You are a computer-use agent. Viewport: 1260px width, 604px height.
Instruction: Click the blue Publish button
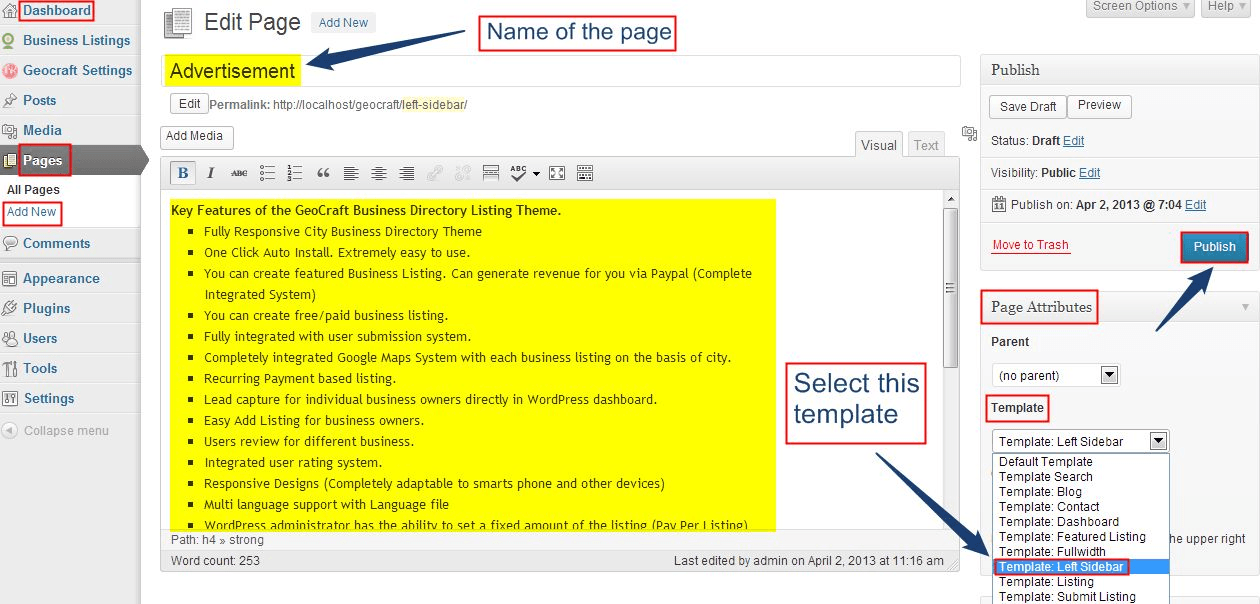[x=1215, y=247]
